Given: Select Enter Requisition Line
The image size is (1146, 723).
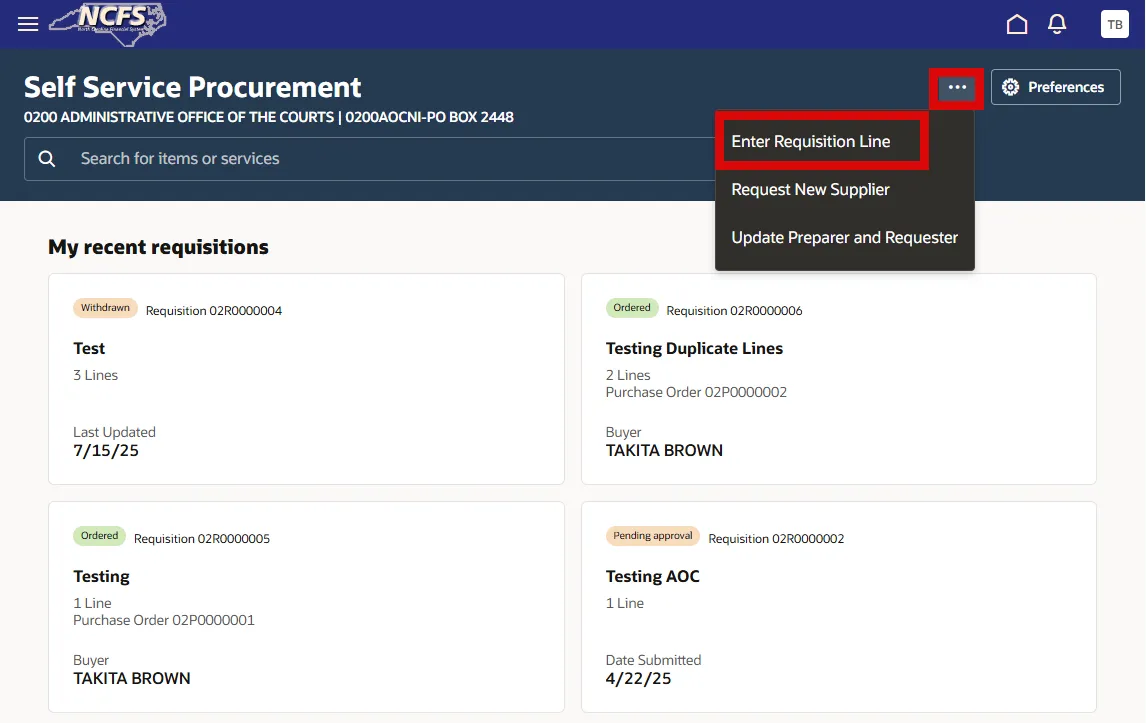Looking at the screenshot, I should coord(810,142).
